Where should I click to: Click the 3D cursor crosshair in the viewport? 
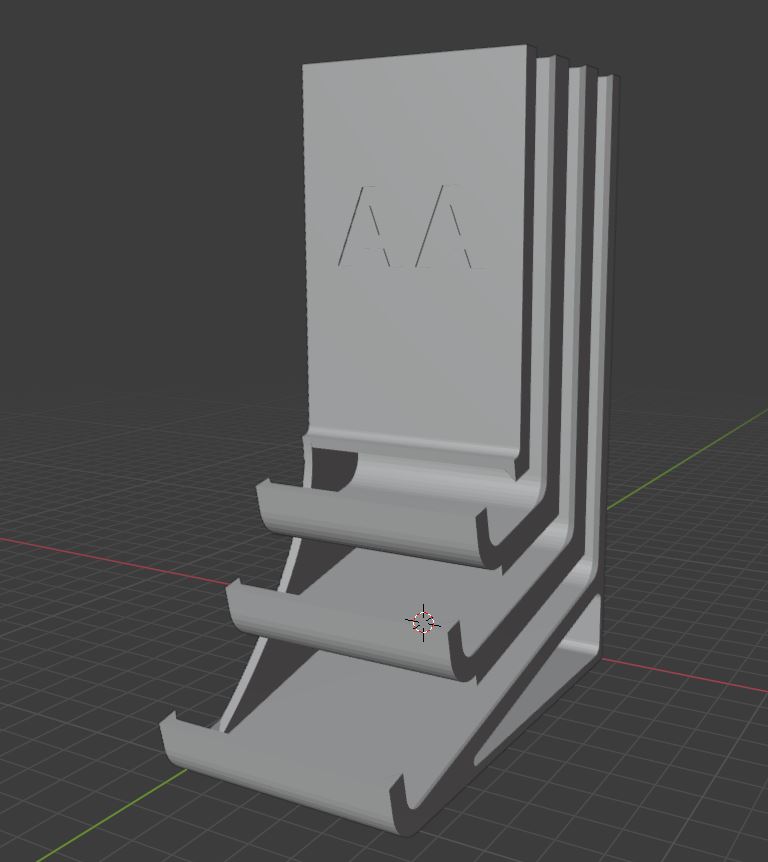pyautogui.click(x=423, y=622)
